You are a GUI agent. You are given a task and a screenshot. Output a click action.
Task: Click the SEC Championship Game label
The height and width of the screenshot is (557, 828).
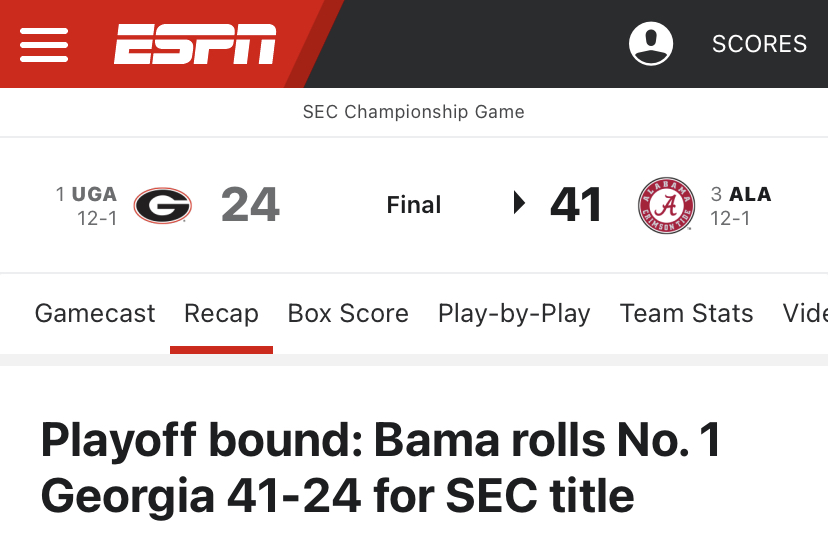click(x=413, y=112)
